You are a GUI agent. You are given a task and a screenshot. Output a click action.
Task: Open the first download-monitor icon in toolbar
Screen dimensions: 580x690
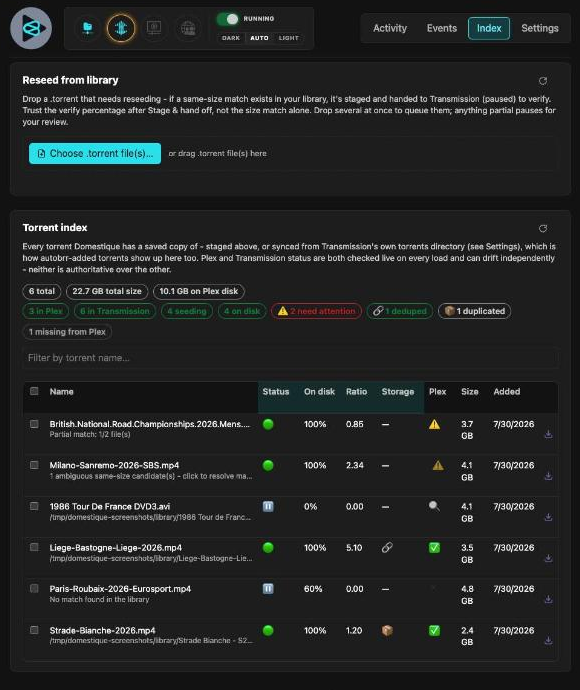pos(88,28)
